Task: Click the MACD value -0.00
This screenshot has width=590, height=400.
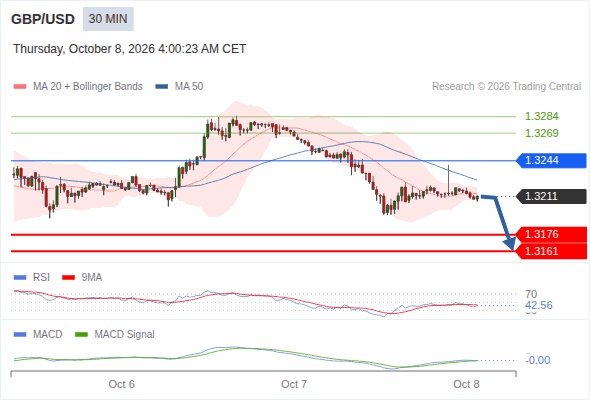Action: 538,360
